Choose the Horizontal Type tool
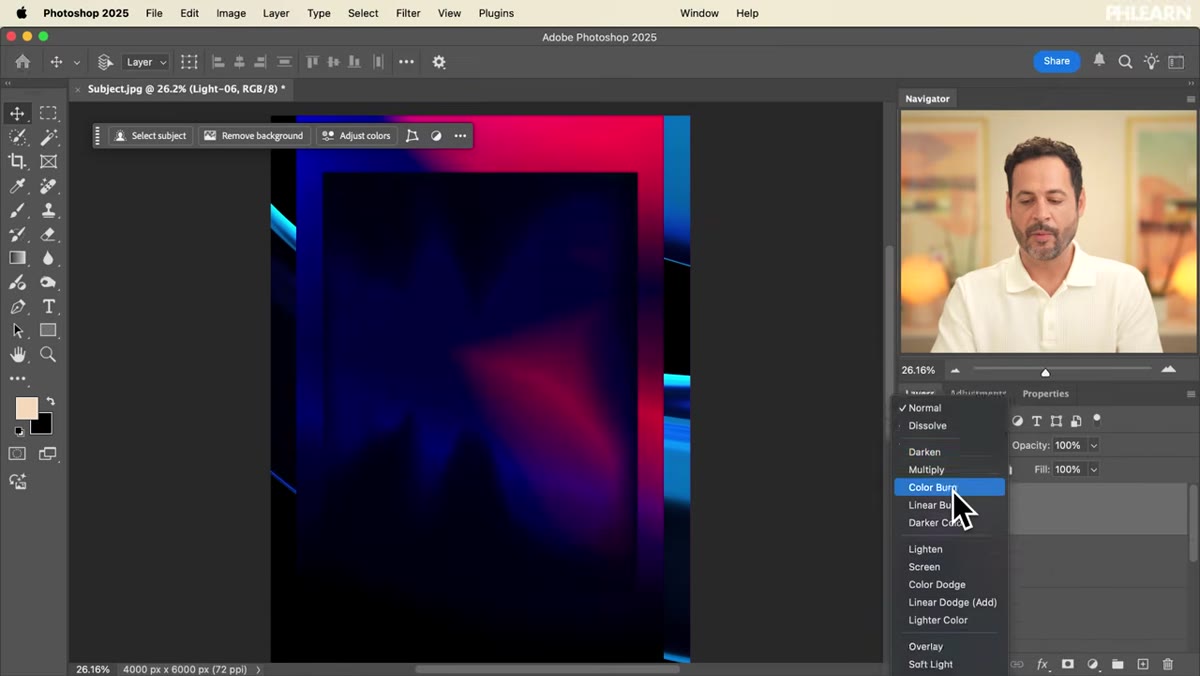 point(48,306)
